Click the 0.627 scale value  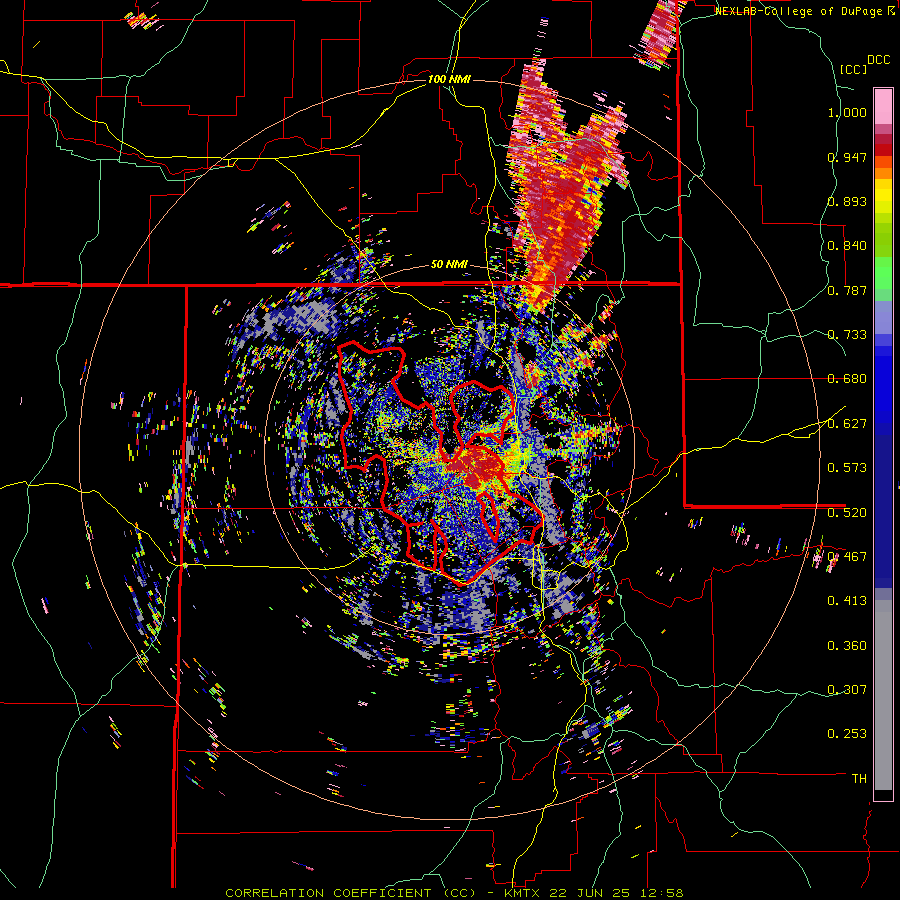pos(847,424)
